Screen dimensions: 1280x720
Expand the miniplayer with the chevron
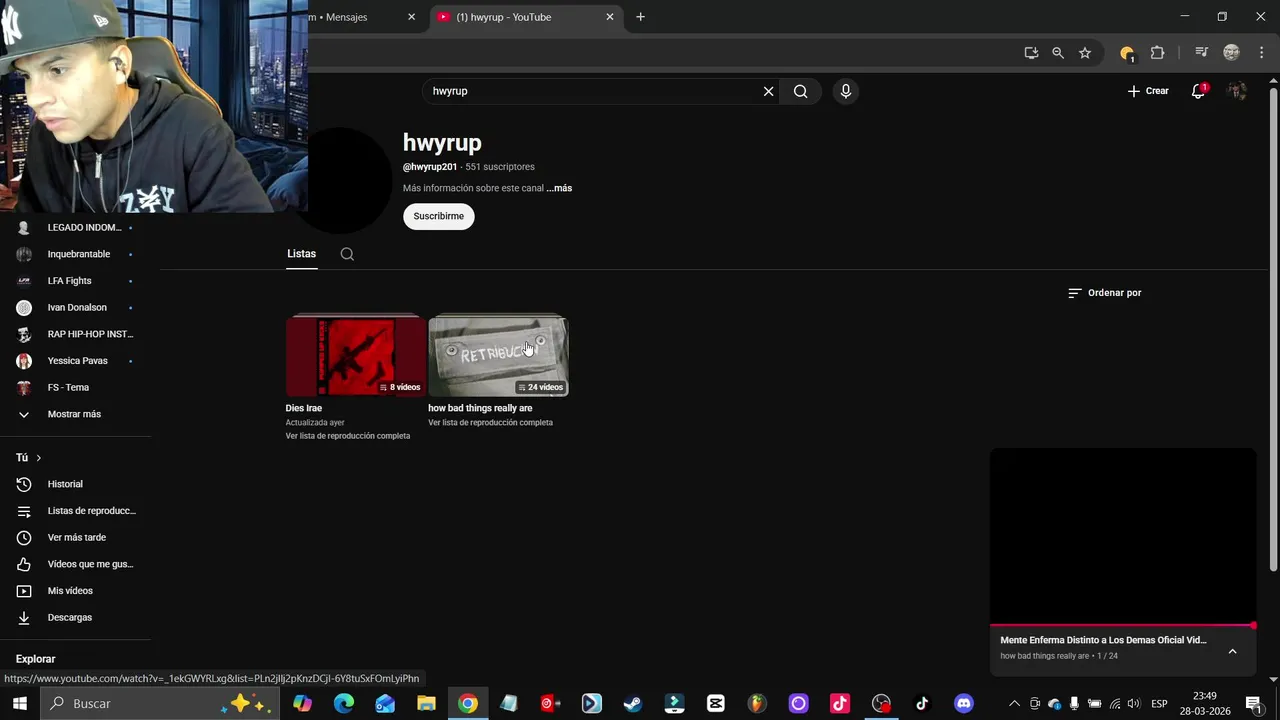[1232, 651]
